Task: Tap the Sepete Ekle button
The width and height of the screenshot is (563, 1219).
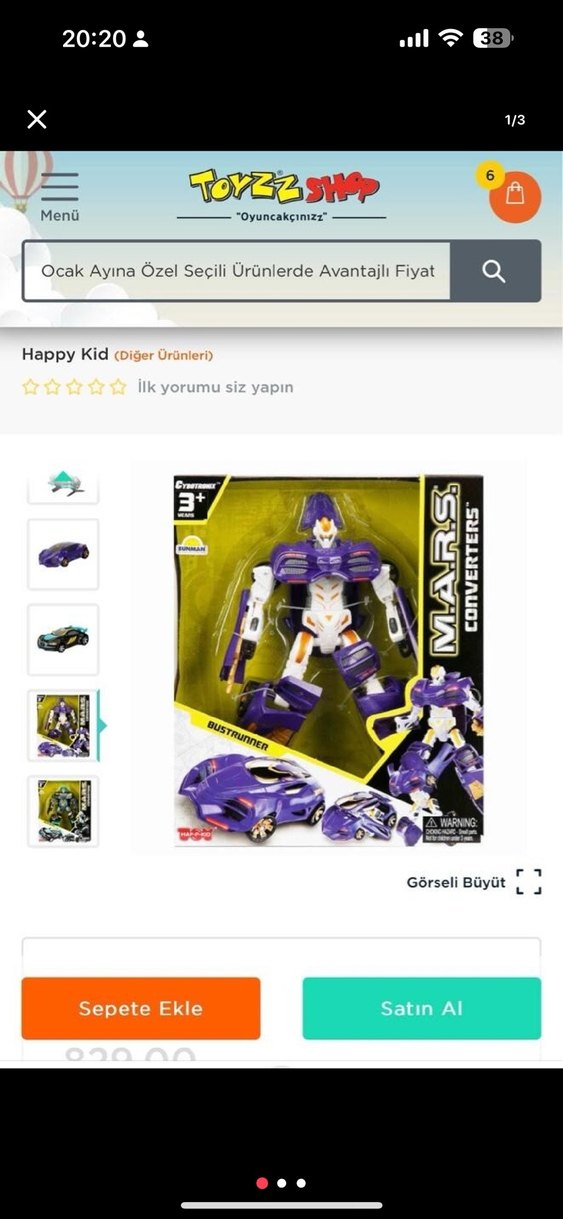Action: pos(141,1008)
